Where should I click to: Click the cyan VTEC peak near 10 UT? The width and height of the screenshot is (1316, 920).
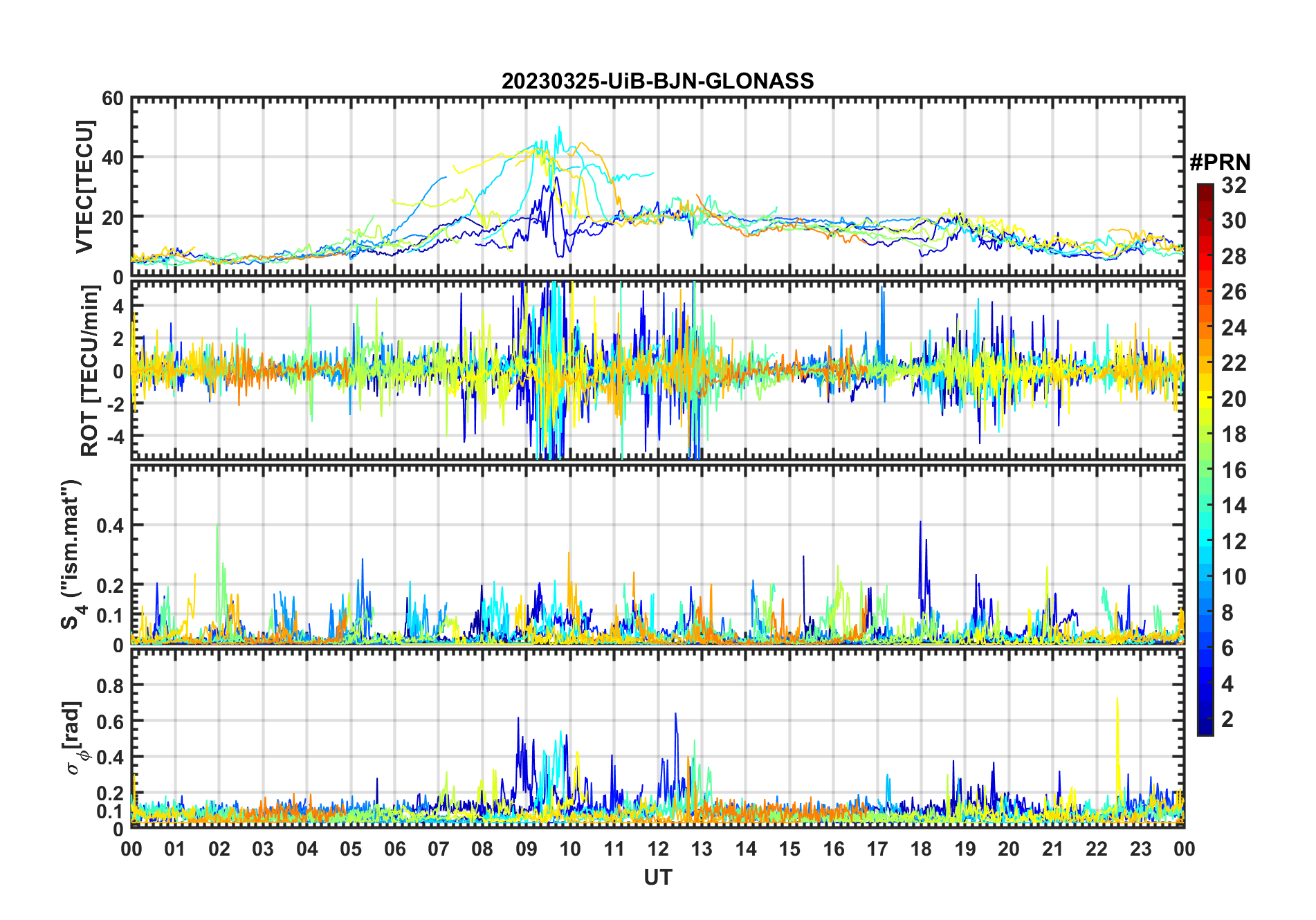(560, 130)
